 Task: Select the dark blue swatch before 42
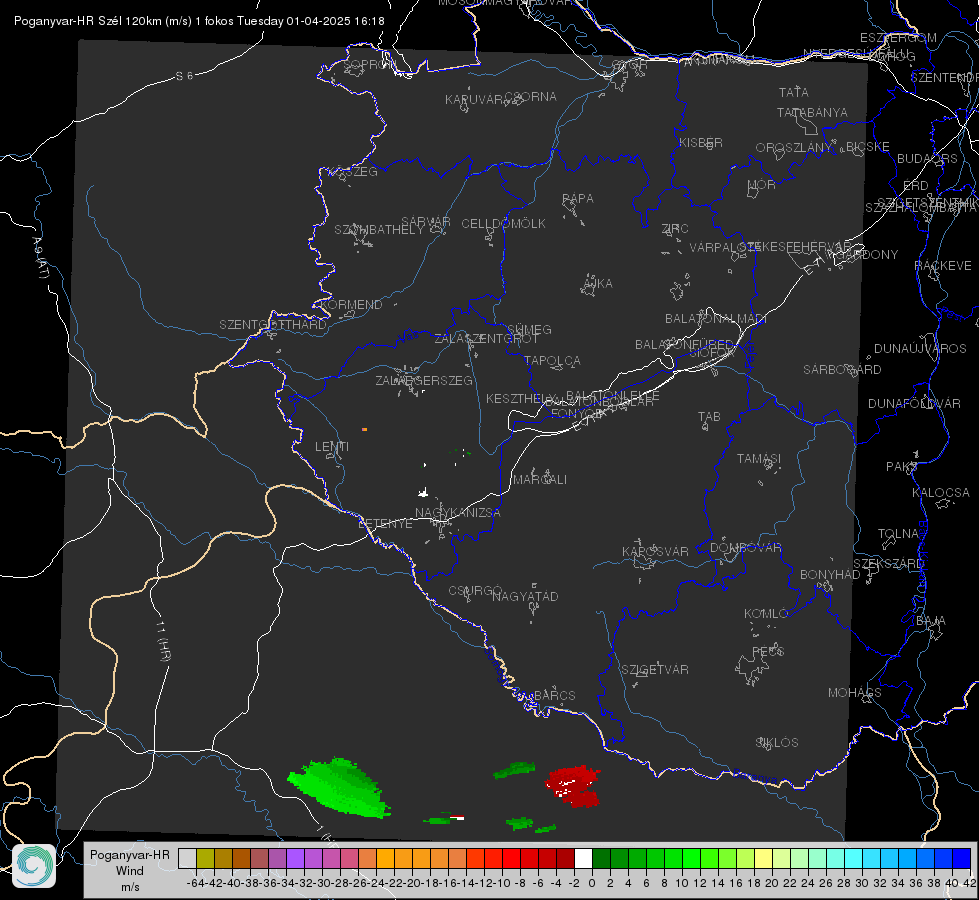pyautogui.click(x=961, y=858)
